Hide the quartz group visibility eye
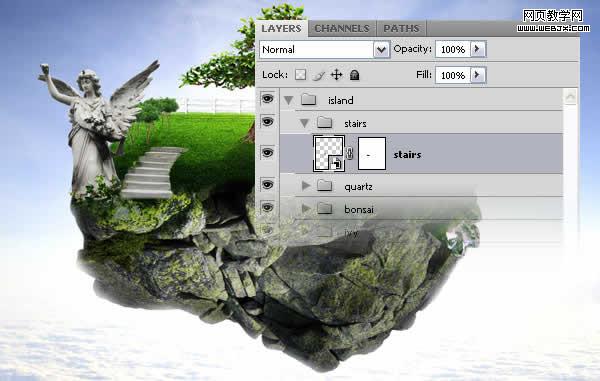600x381 pixels. (267, 185)
